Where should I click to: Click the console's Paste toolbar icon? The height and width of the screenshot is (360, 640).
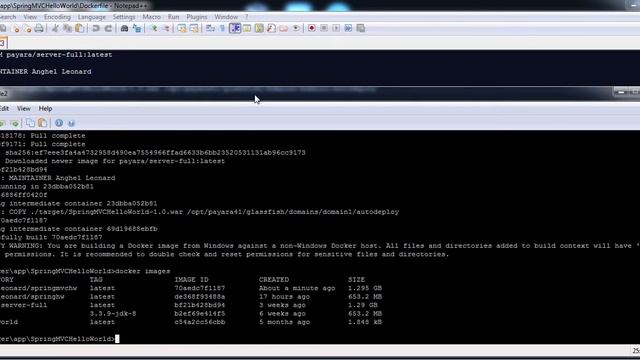click(42, 123)
